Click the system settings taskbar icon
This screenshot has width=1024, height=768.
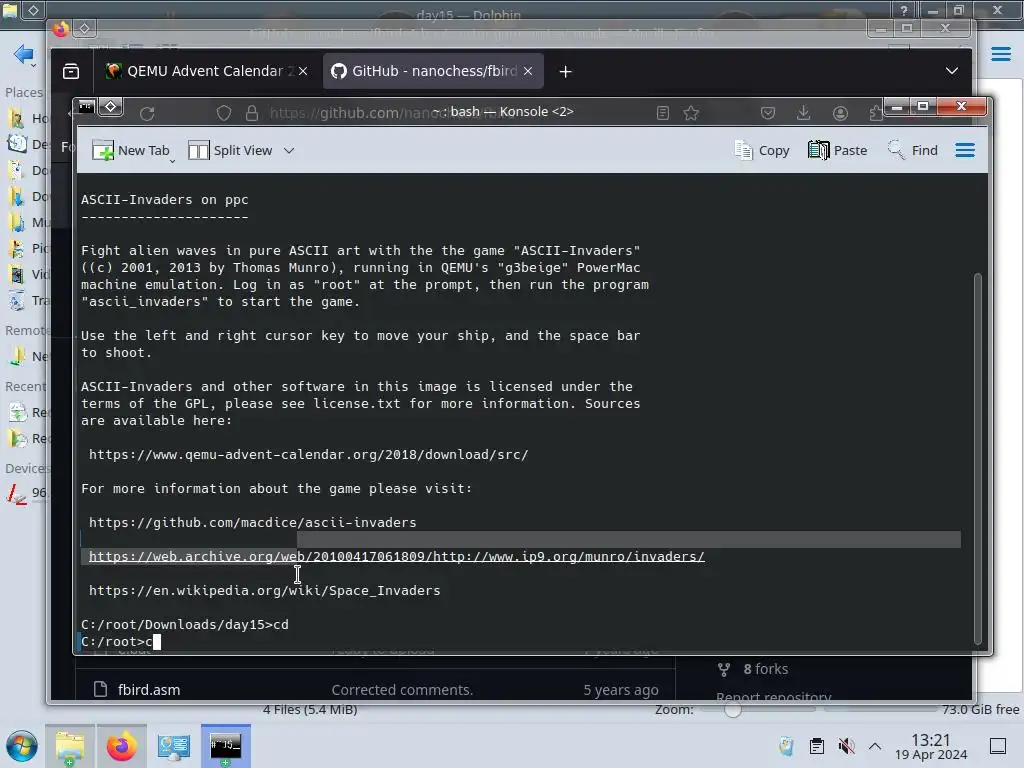click(173, 746)
